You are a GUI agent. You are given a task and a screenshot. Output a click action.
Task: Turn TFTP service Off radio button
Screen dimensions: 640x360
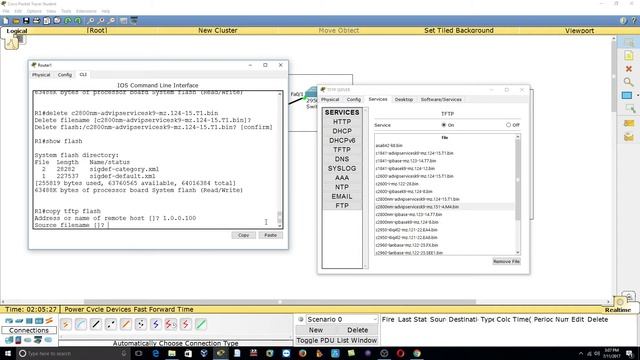508,125
